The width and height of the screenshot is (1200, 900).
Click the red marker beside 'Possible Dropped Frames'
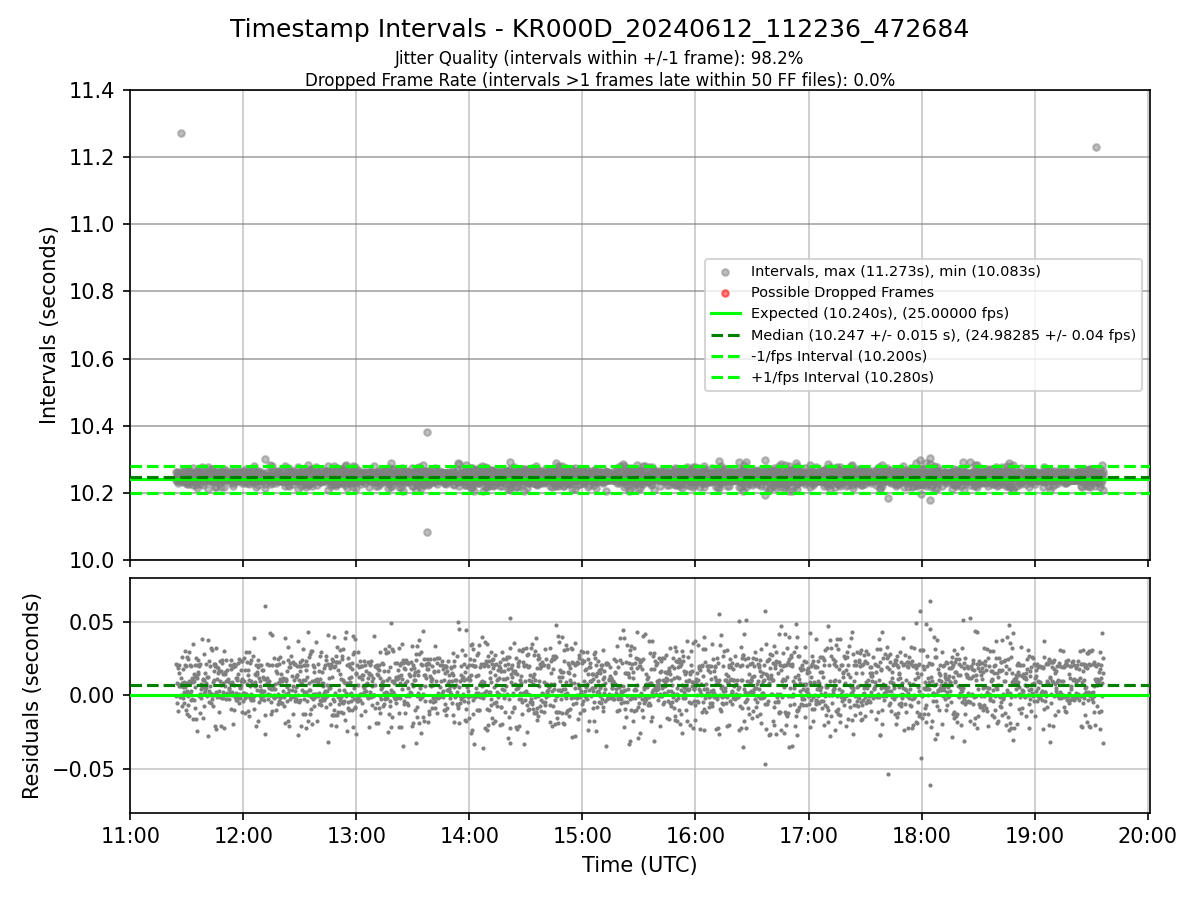coord(726,292)
